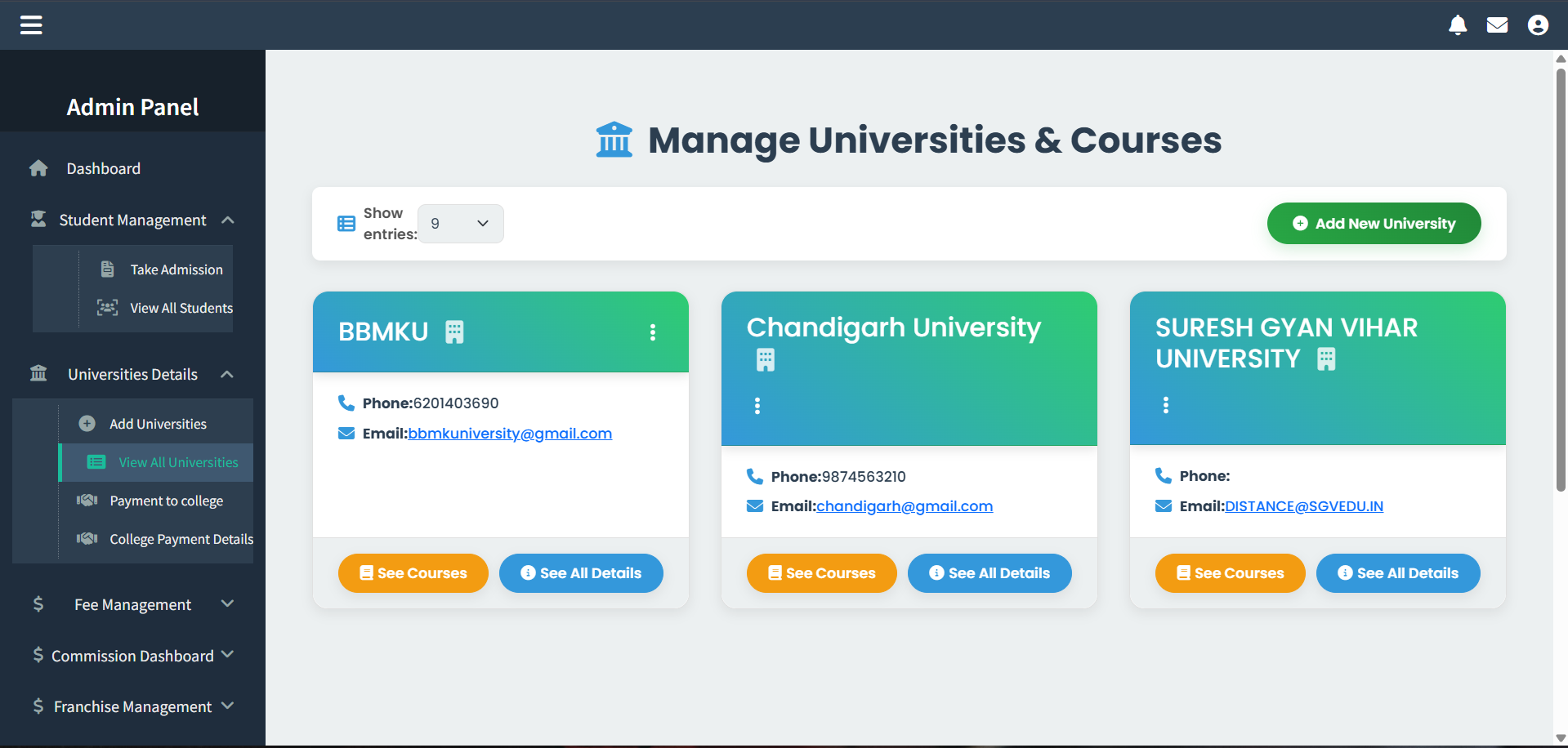Click the page vertical scrollbar
Viewport: 1568px width, 748px height.
pyautogui.click(x=1560, y=278)
